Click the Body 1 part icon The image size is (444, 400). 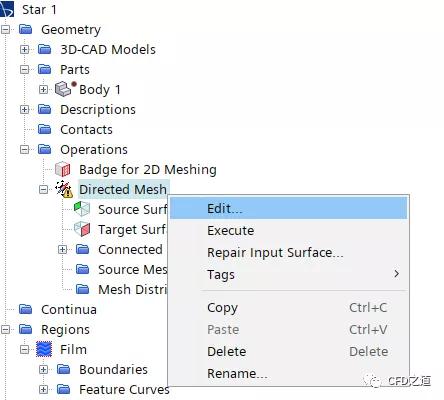point(65,89)
